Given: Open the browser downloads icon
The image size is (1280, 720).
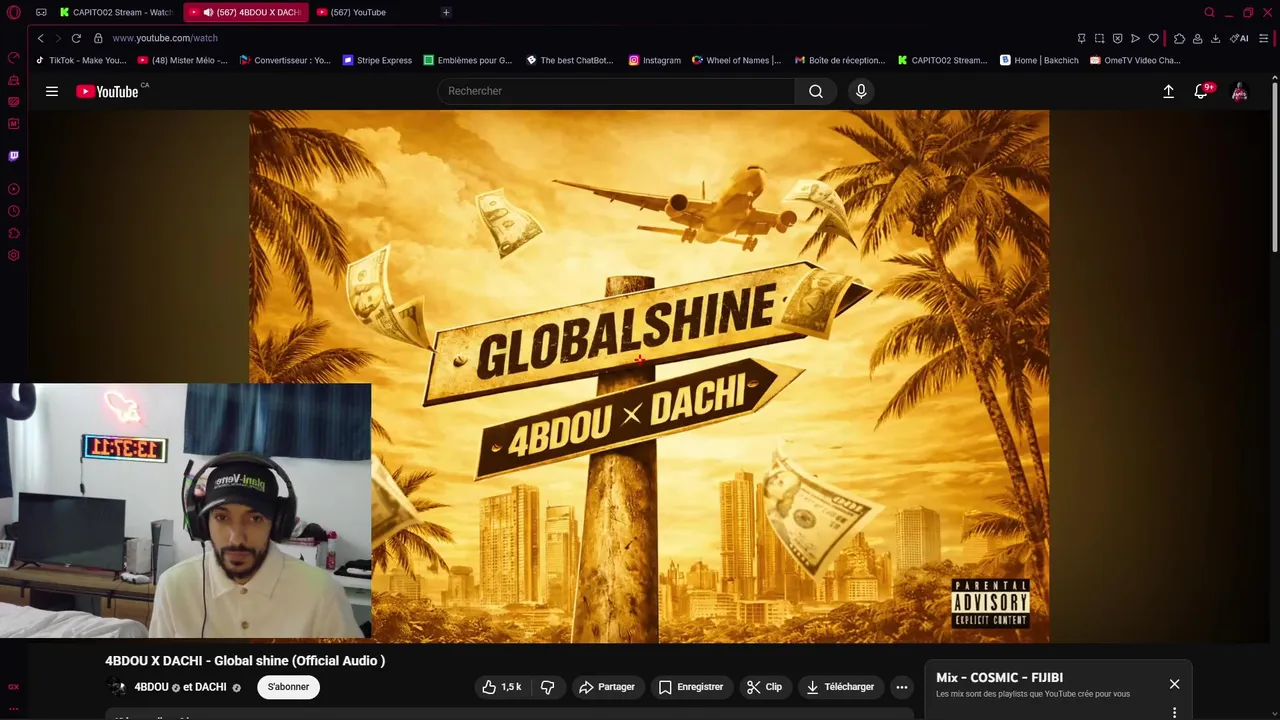Looking at the screenshot, I should point(1215,38).
